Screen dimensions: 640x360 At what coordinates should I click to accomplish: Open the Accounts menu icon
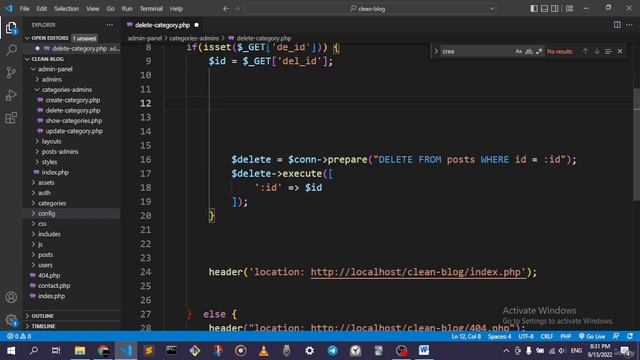click(x=11, y=297)
